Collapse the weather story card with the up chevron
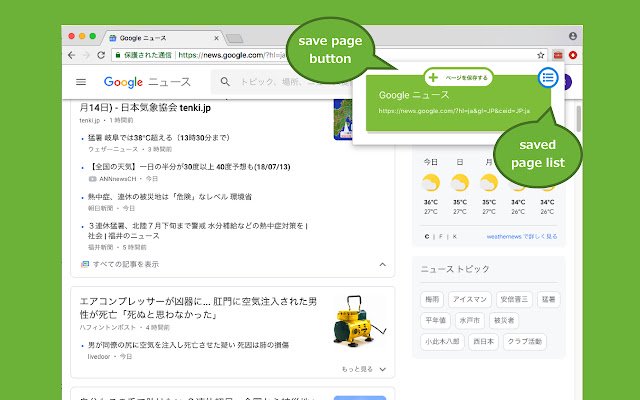The width and height of the screenshot is (640, 400). point(382,264)
